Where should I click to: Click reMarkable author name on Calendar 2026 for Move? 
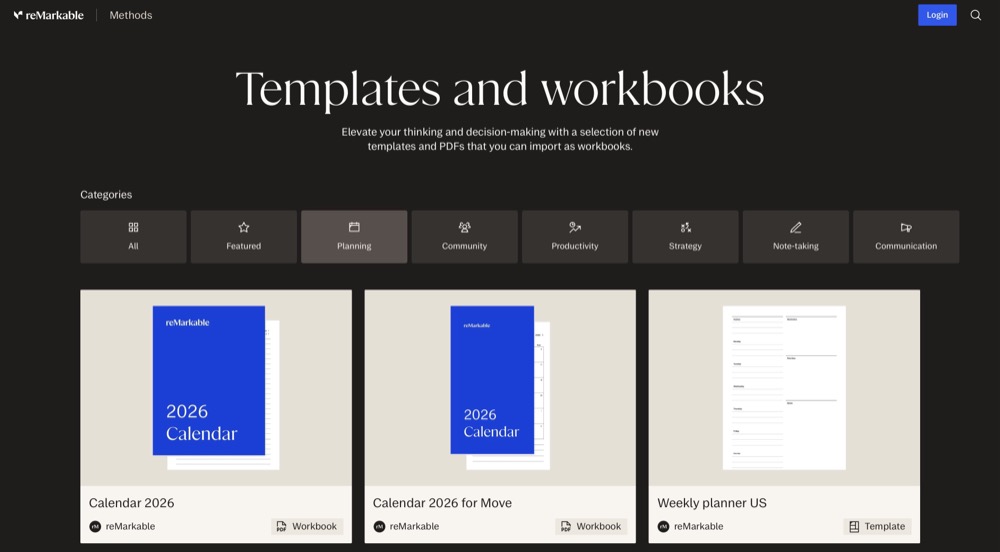[x=414, y=527]
